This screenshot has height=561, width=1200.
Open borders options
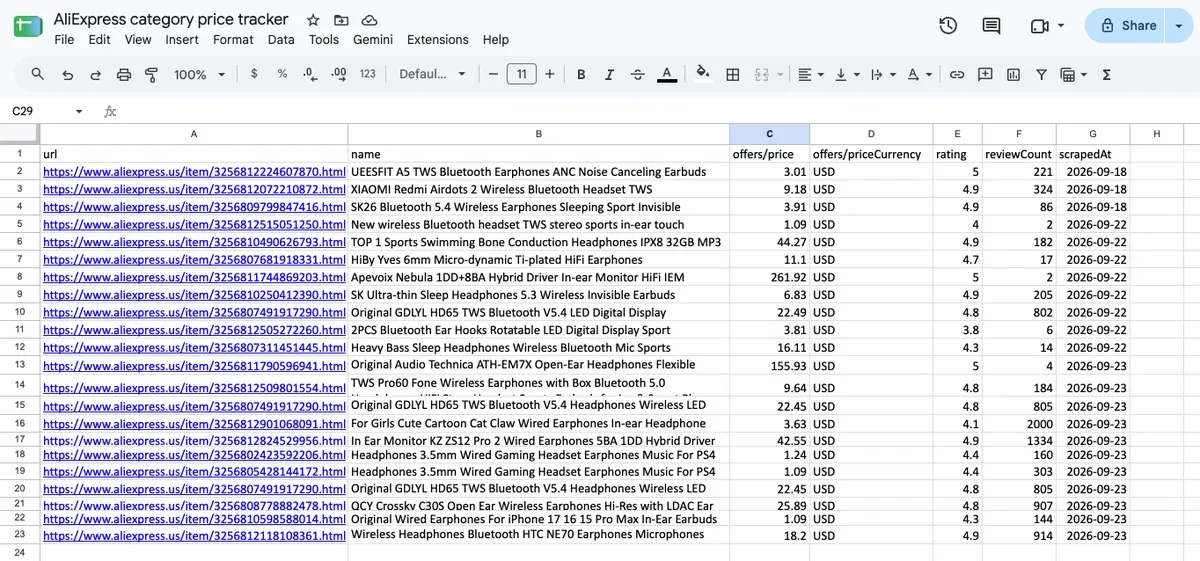tap(732, 74)
